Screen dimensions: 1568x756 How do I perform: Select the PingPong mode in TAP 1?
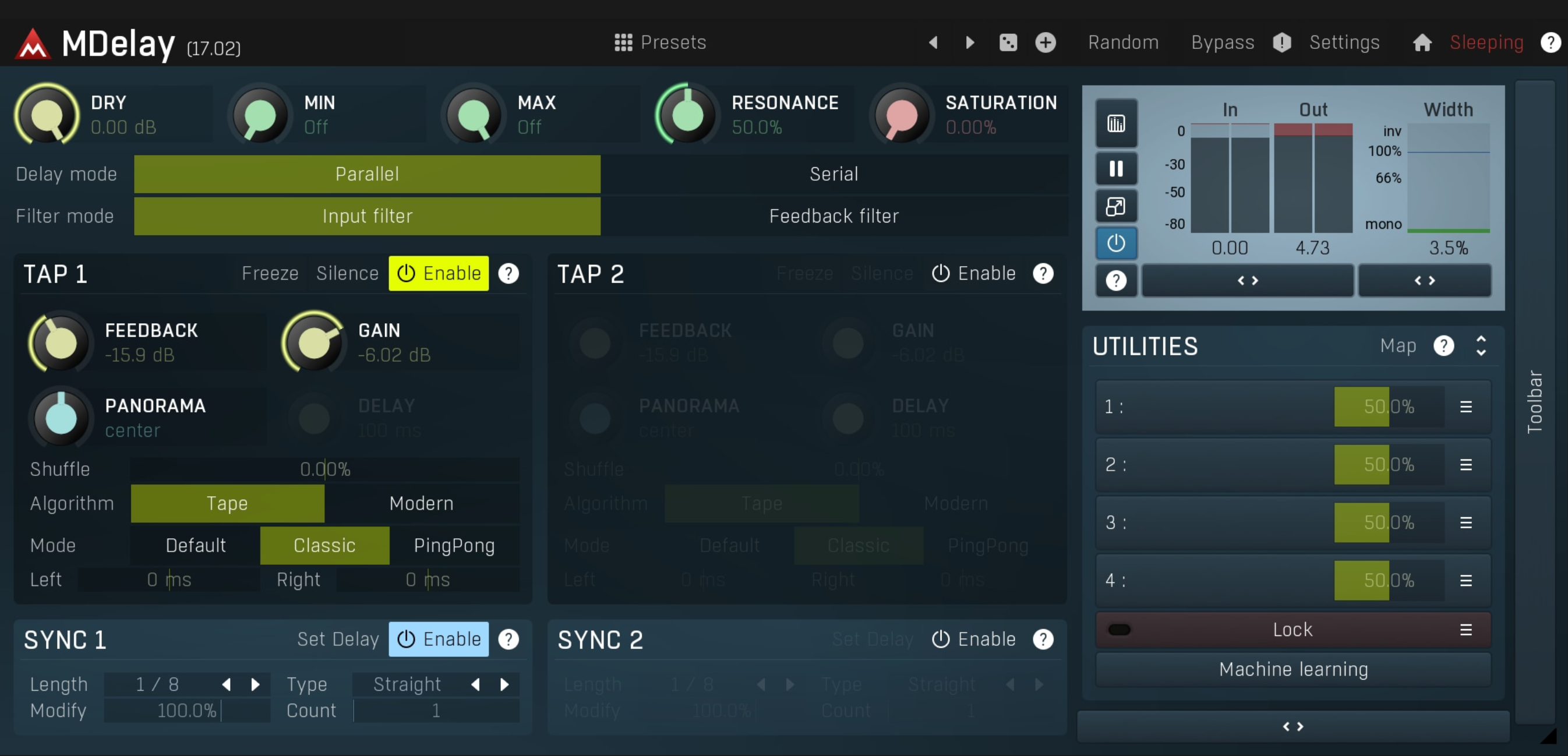[x=454, y=545]
